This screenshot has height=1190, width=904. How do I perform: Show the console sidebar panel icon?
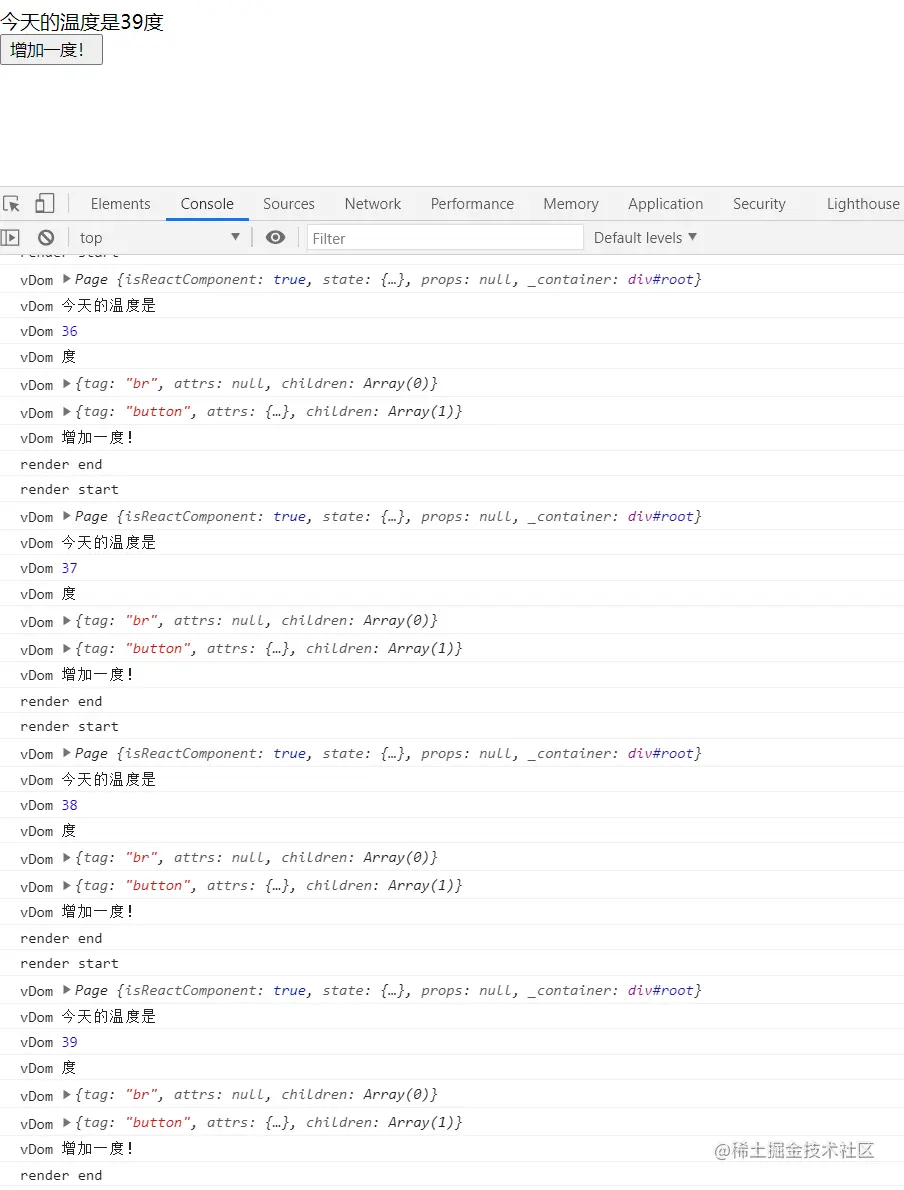point(10,238)
